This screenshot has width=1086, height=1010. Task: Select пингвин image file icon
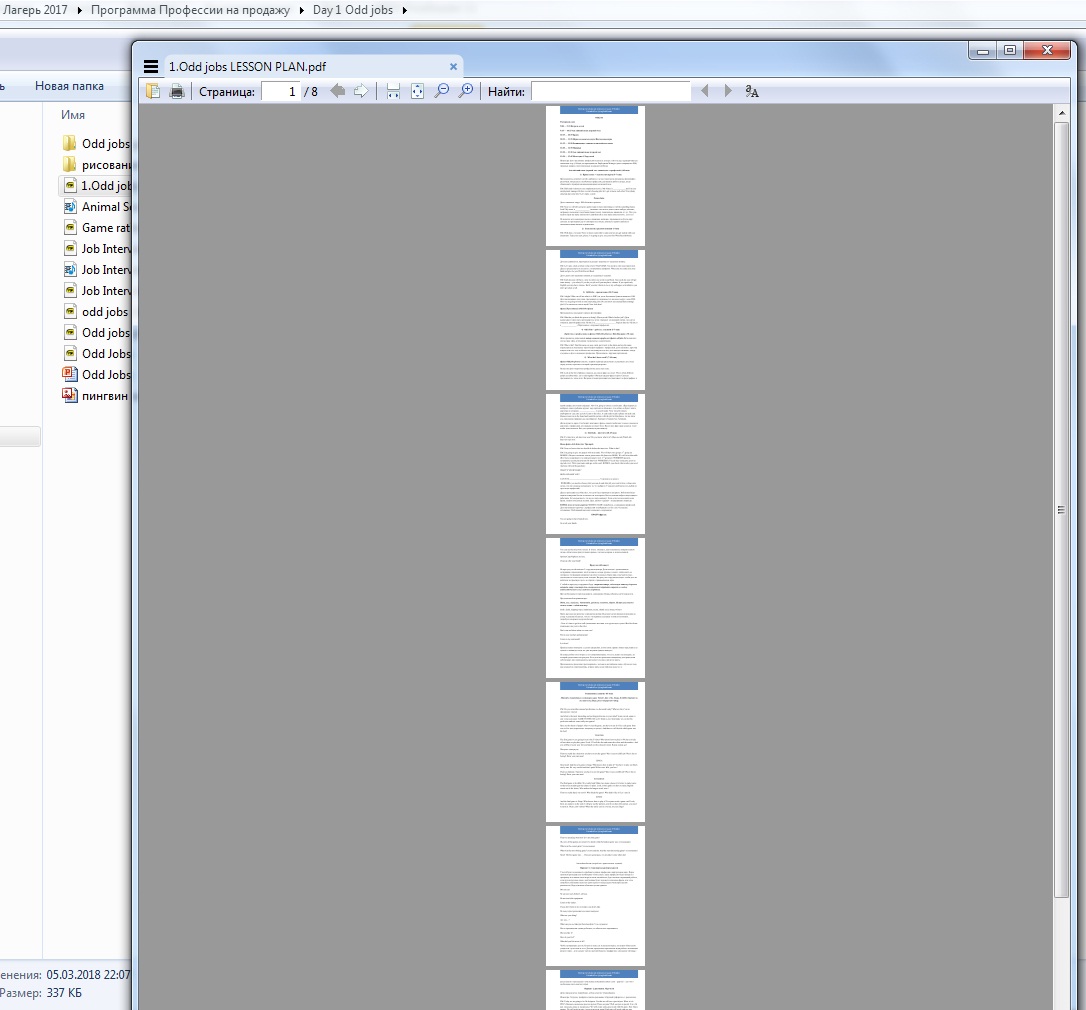click(70, 396)
